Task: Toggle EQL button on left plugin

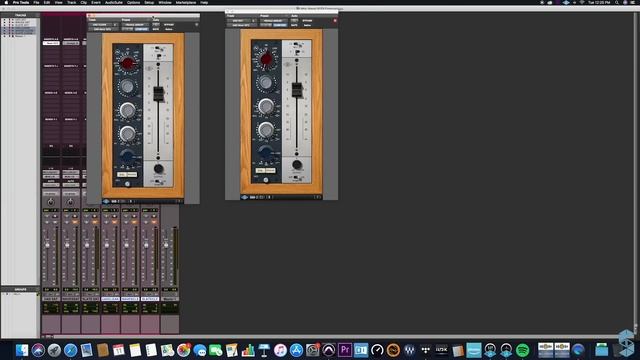Action: coord(122,175)
